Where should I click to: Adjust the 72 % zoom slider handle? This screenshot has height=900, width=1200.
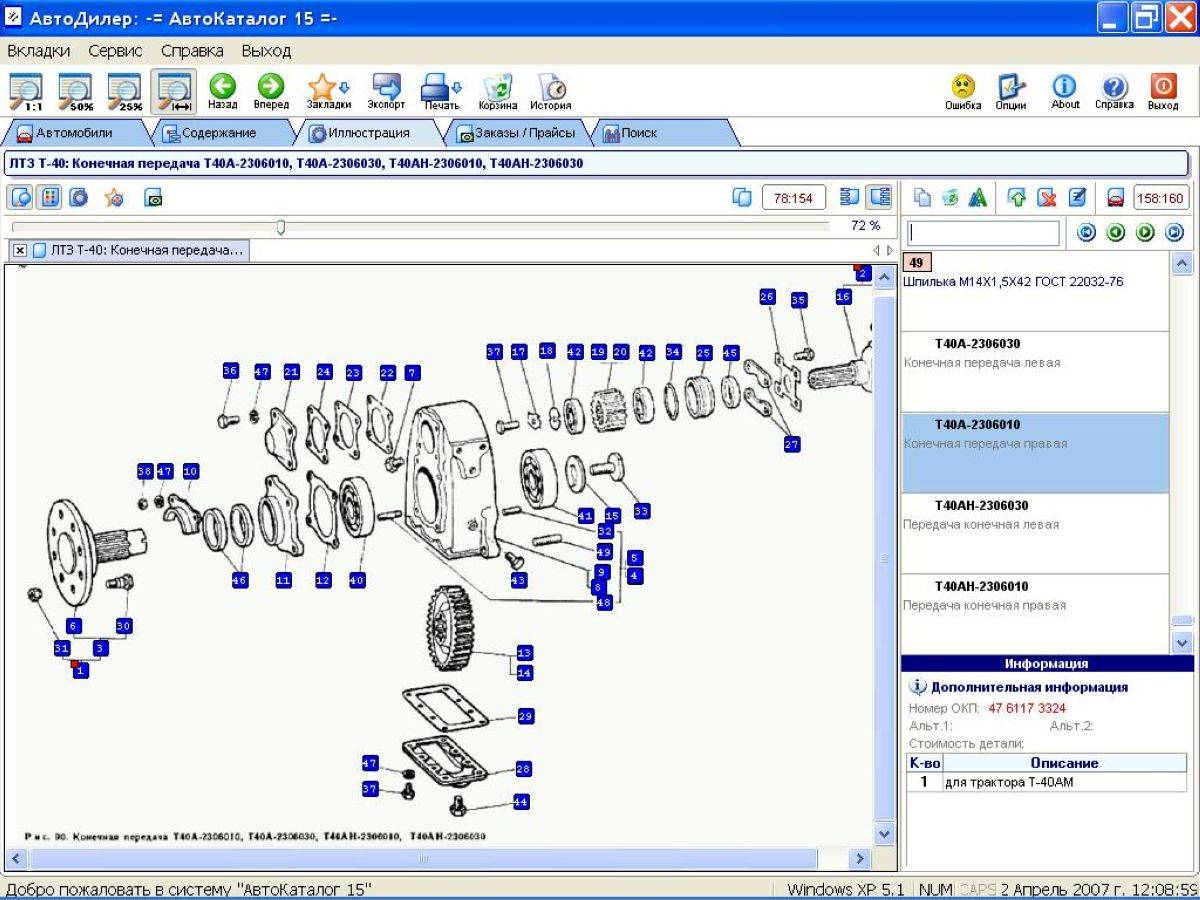pyautogui.click(x=281, y=227)
